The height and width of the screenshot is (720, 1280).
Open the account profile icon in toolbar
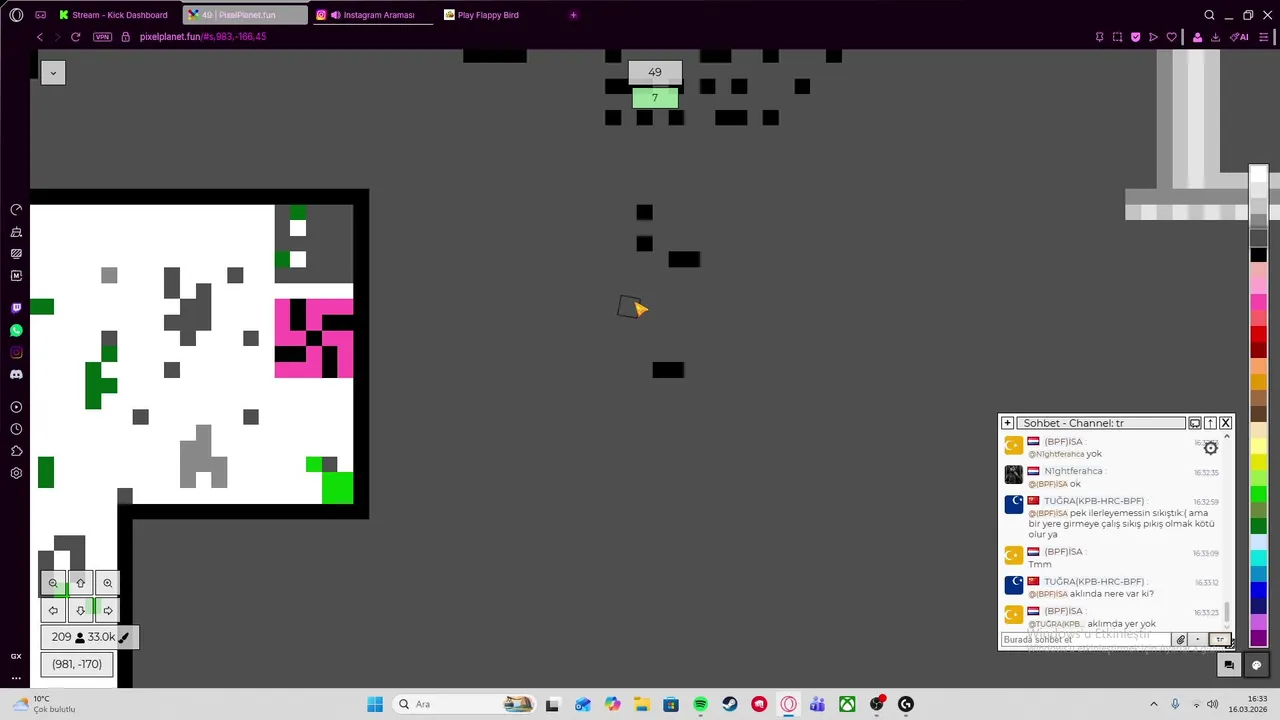(x=1197, y=37)
